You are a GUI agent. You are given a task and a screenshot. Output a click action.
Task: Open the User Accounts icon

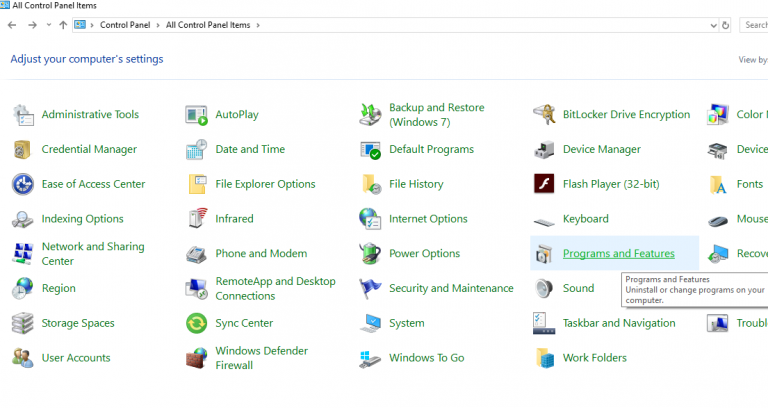click(x=23, y=358)
